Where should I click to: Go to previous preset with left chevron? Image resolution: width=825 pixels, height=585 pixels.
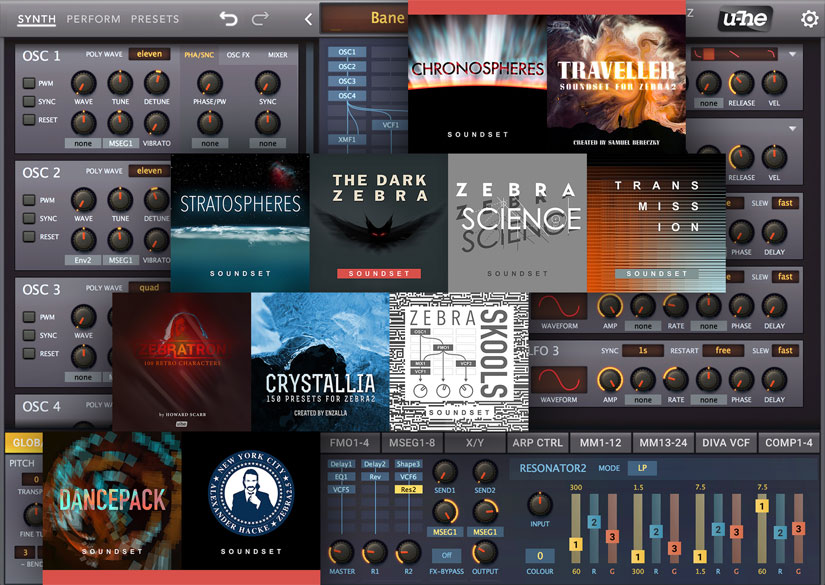308,19
